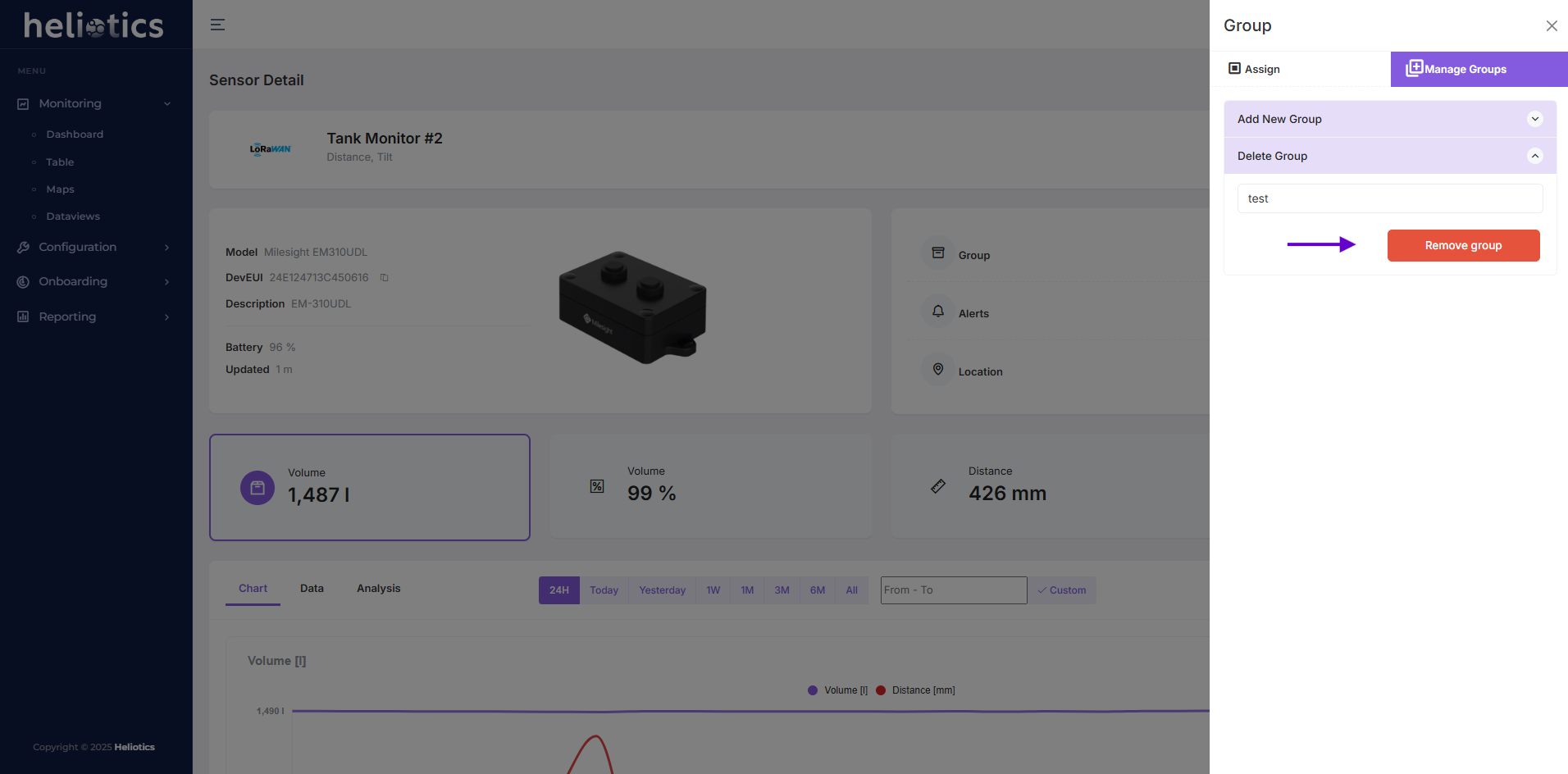Click the Group archive icon

coord(938,253)
